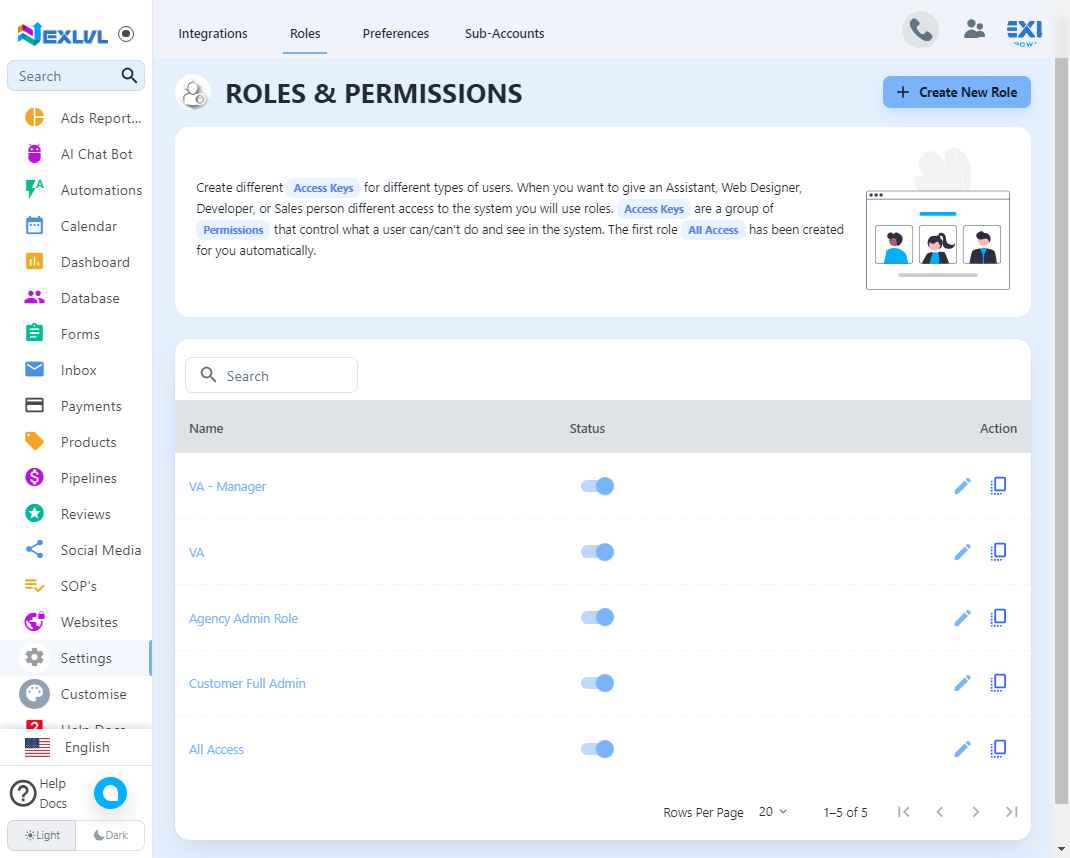
Task: Click the contacts people icon near top right
Action: point(974,30)
